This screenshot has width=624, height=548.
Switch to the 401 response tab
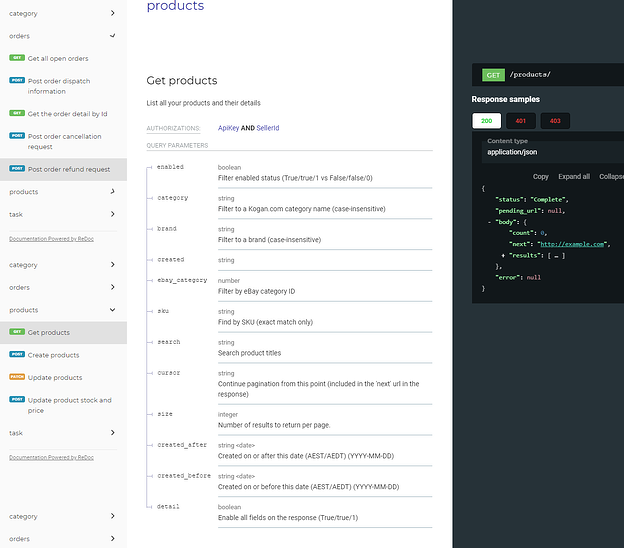pos(520,121)
